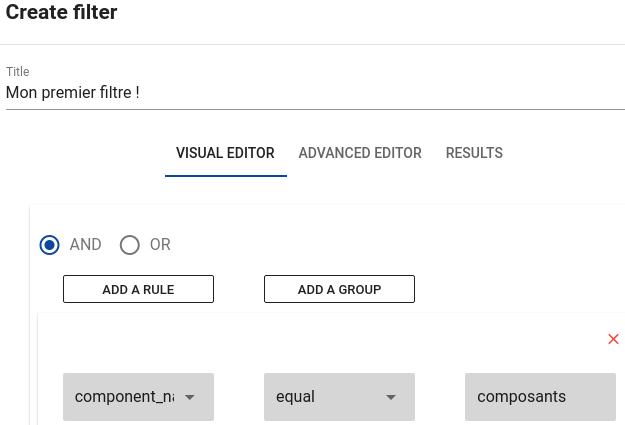Click the Add a Group button
Screen dimensions: 625x425
point(339,290)
